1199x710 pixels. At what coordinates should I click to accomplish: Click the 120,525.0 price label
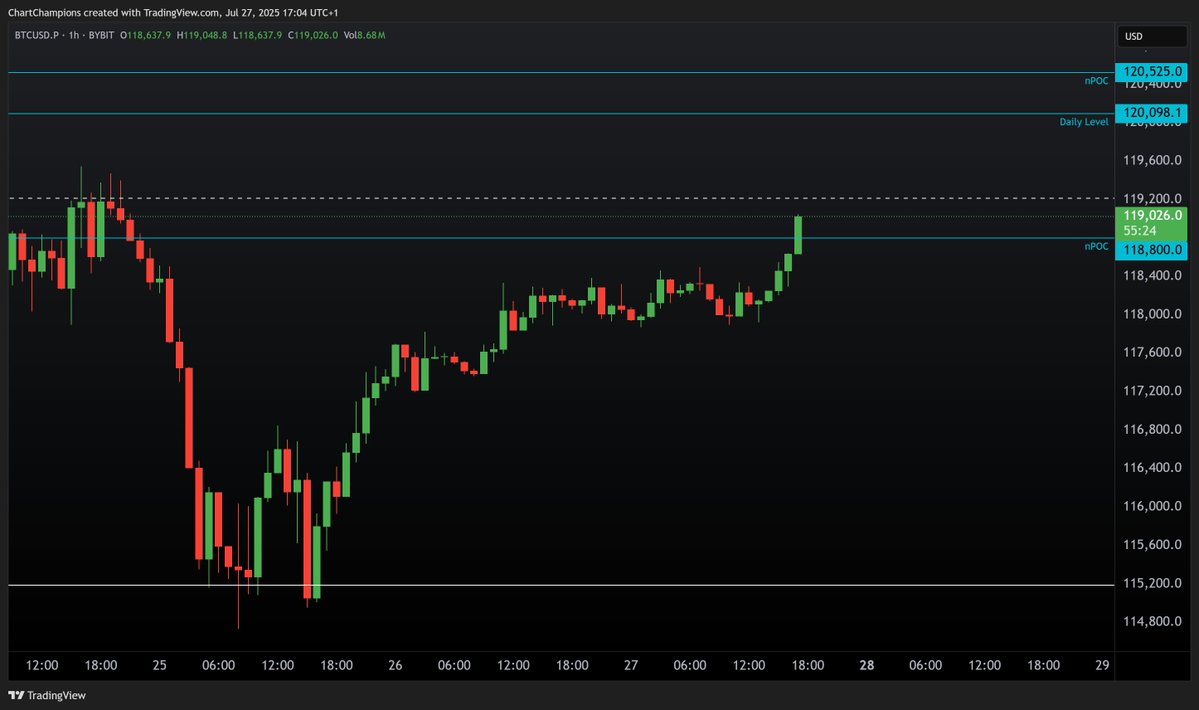click(x=1151, y=71)
